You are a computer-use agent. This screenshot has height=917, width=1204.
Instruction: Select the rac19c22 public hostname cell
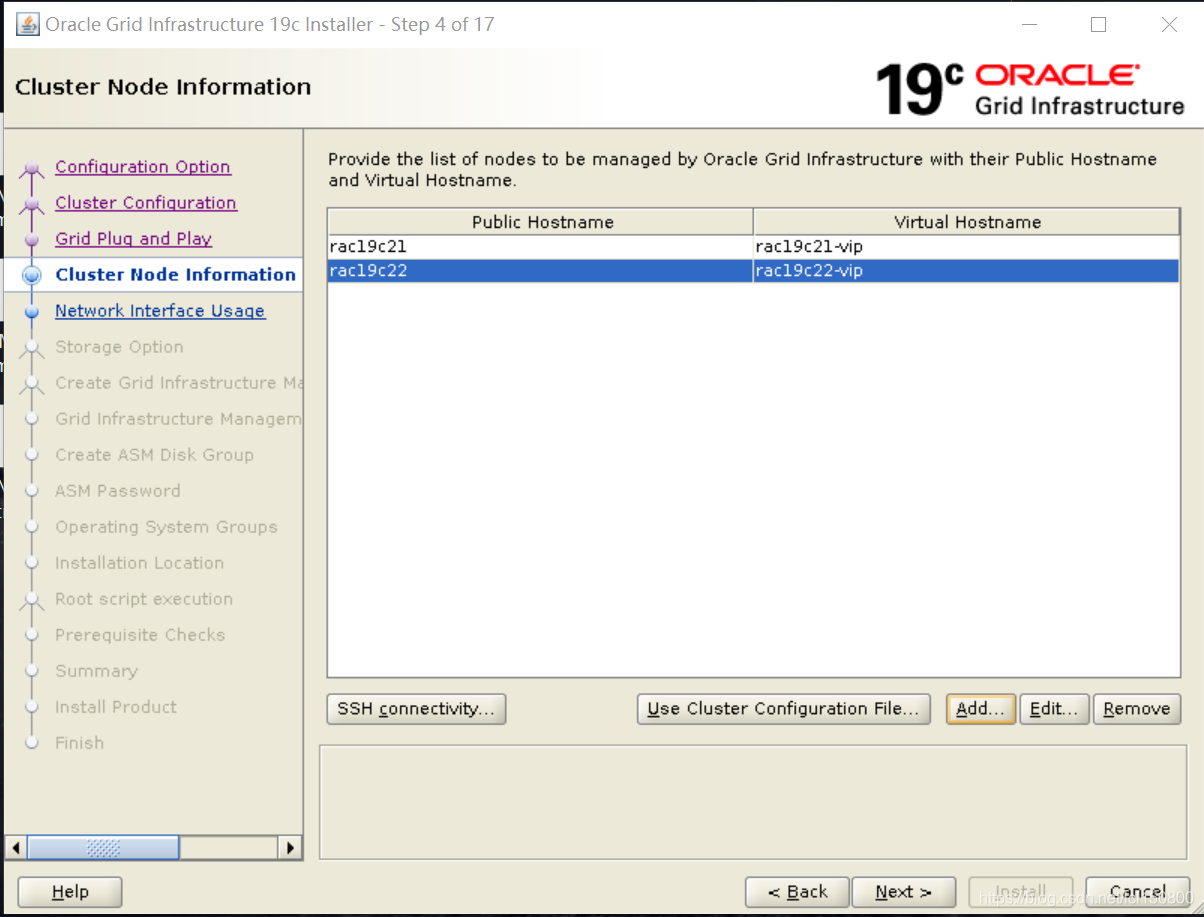tap(541, 271)
